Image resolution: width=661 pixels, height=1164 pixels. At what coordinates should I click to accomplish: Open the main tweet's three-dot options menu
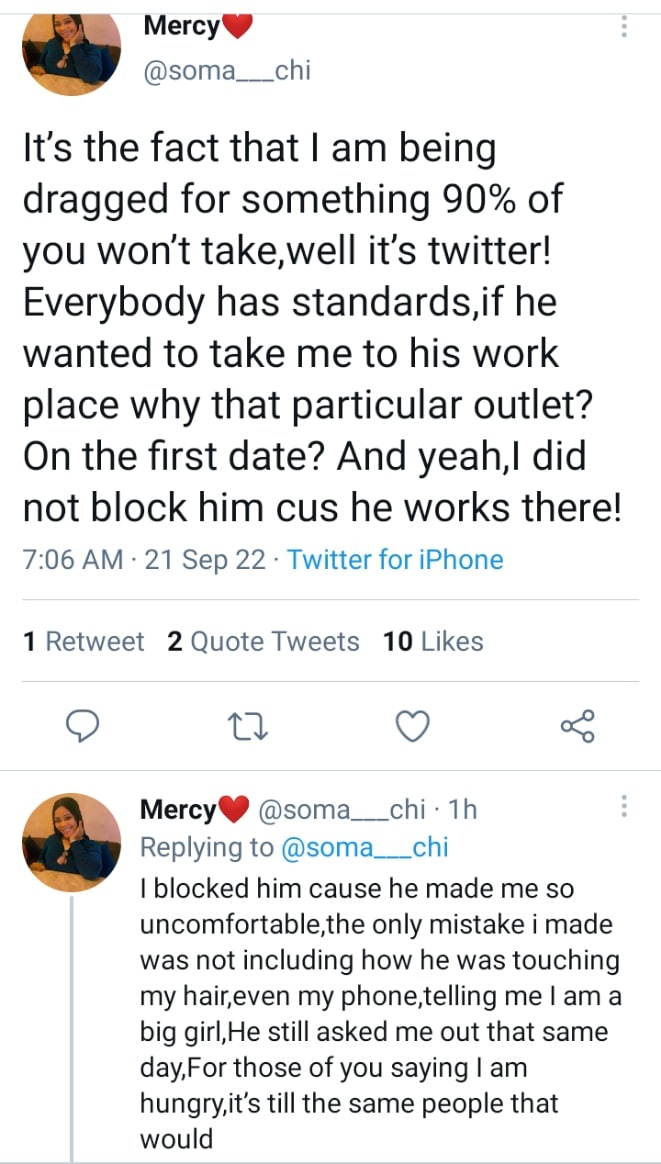click(625, 27)
